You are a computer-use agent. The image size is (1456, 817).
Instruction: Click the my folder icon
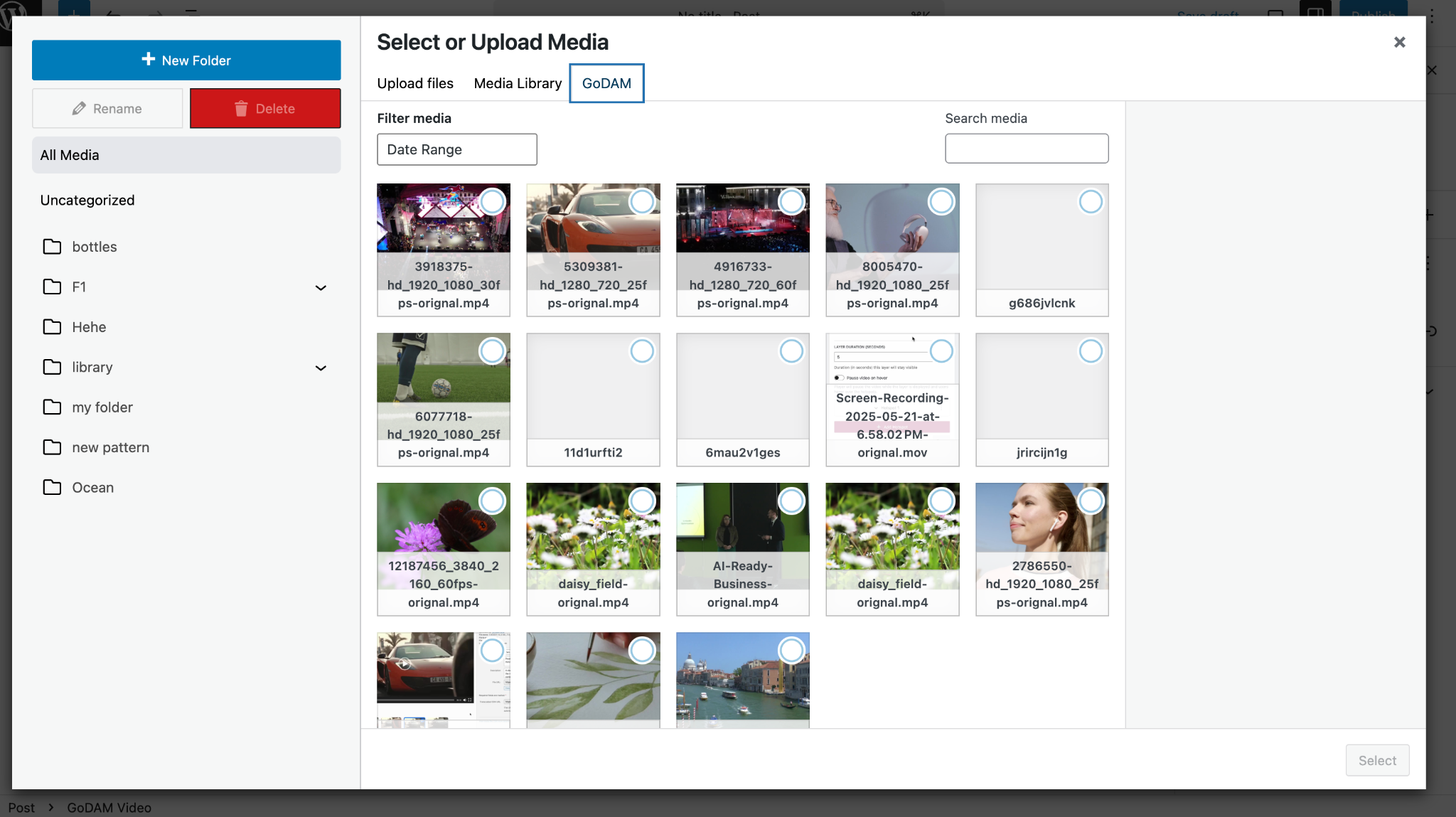[x=52, y=407]
